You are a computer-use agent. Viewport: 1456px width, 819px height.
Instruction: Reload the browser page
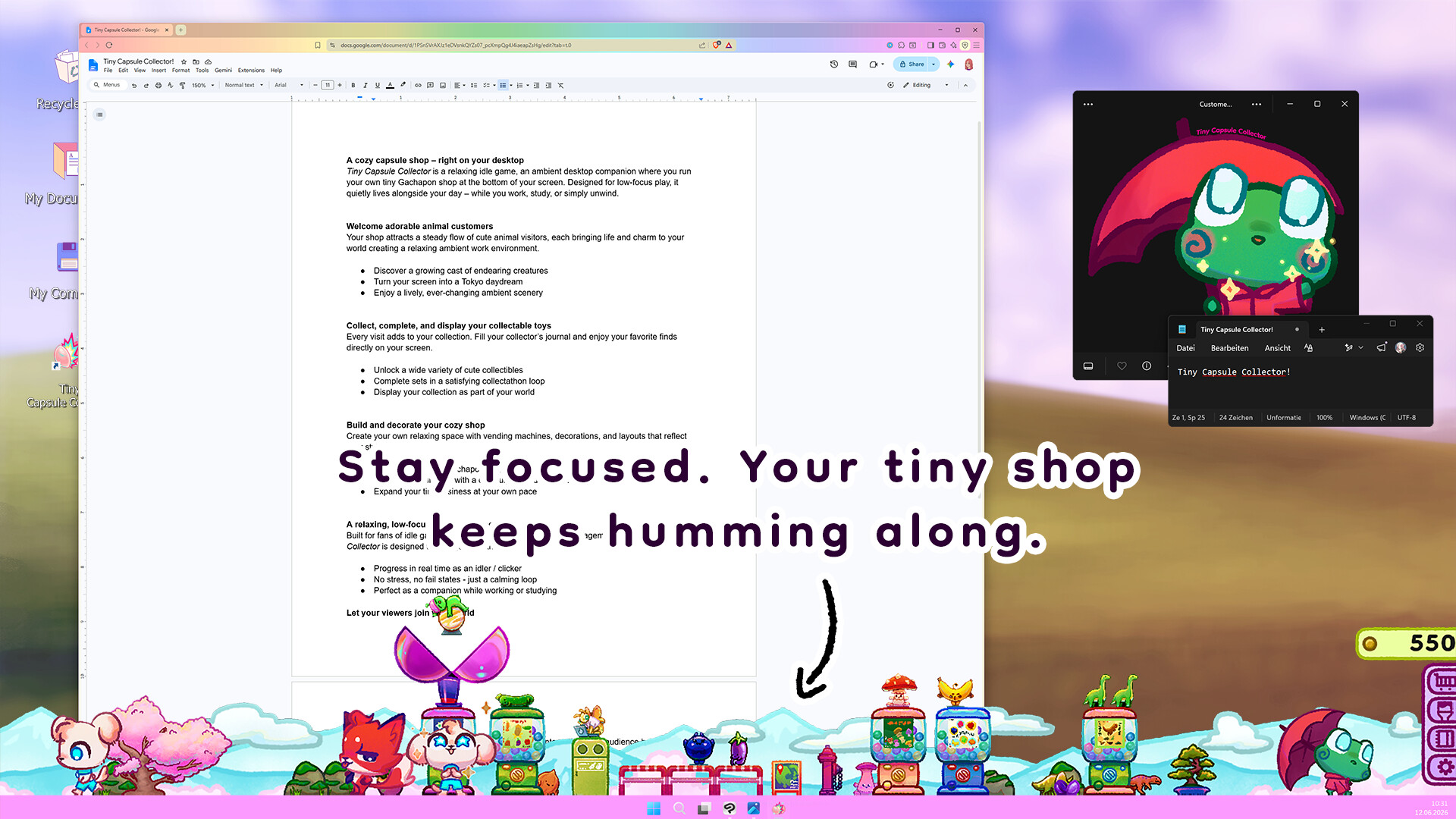click(109, 45)
